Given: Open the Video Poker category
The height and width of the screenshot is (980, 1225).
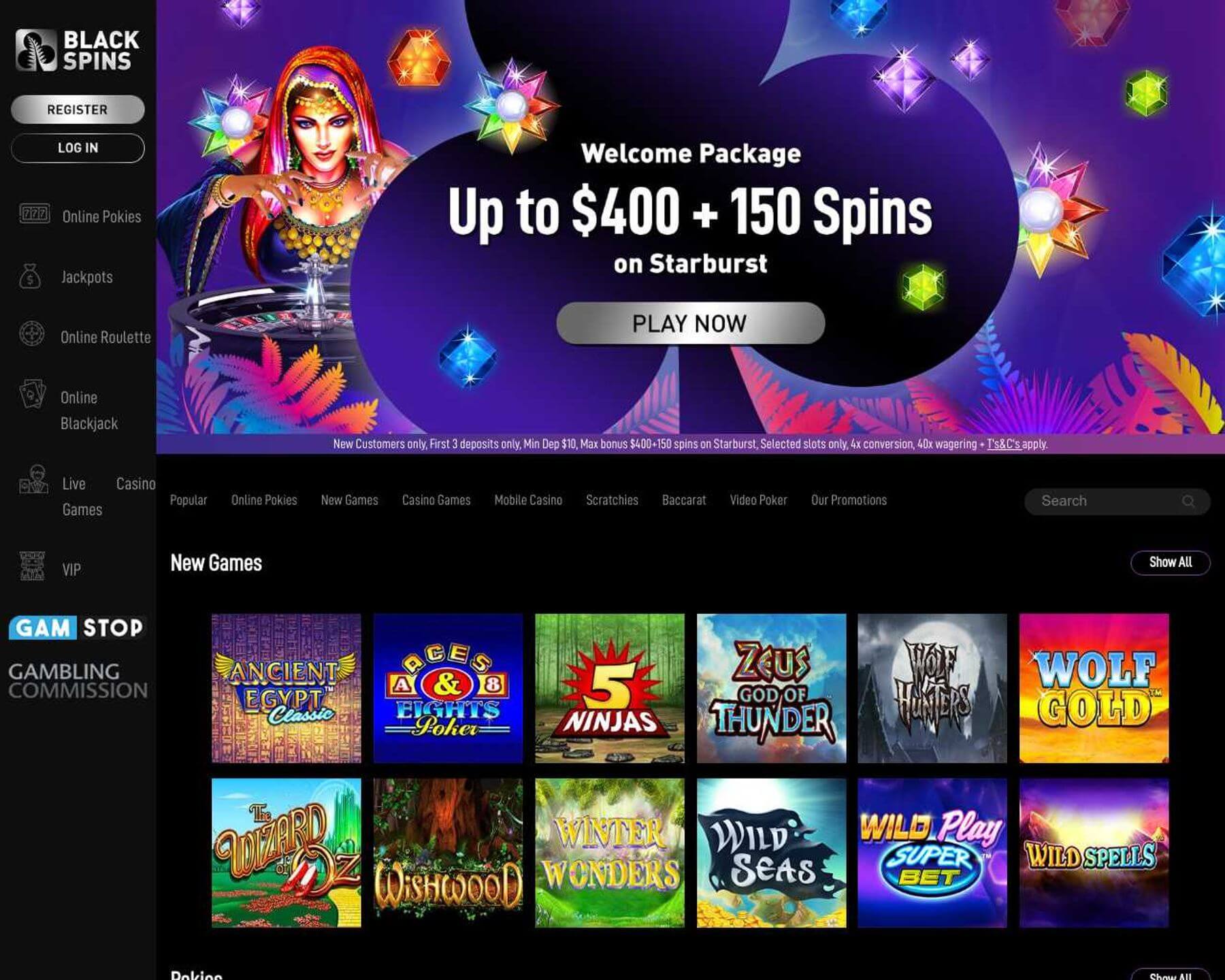Looking at the screenshot, I should 758,500.
